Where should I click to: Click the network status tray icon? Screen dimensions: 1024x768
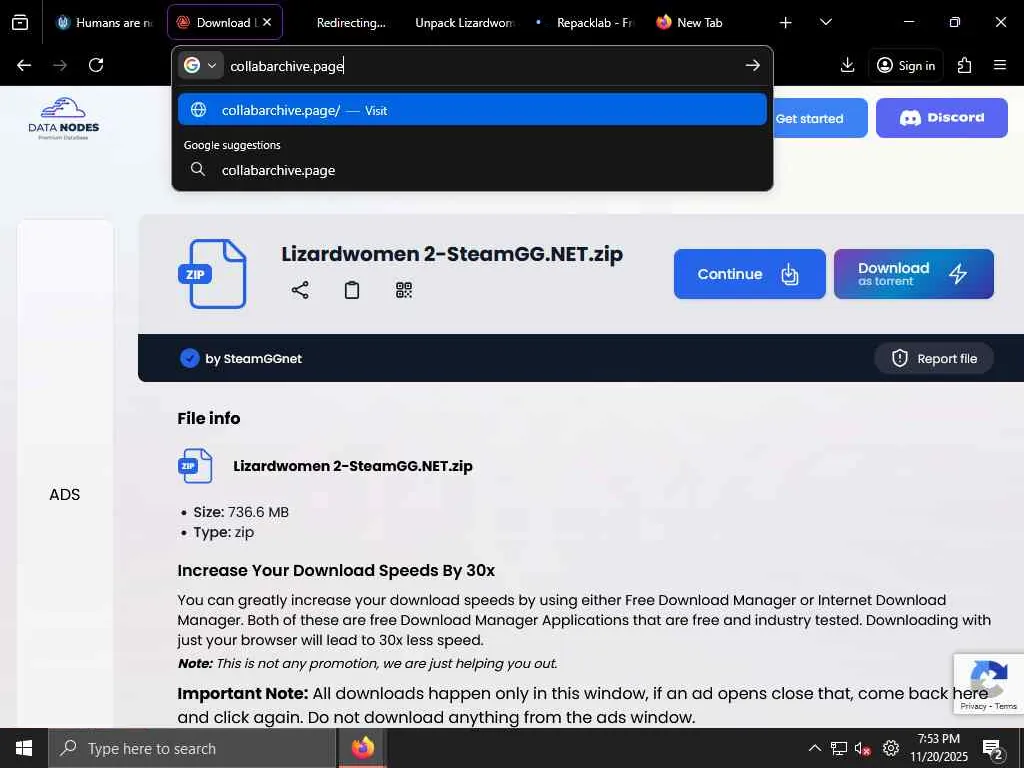[x=839, y=748]
